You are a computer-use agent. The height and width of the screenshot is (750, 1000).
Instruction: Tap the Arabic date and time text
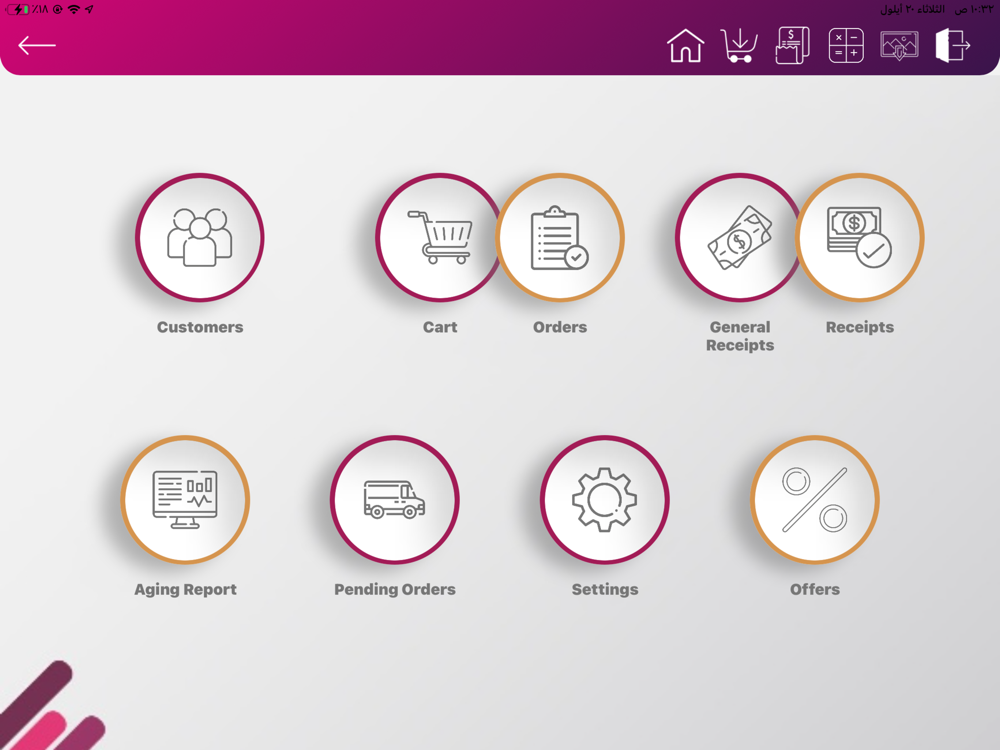click(x=936, y=10)
